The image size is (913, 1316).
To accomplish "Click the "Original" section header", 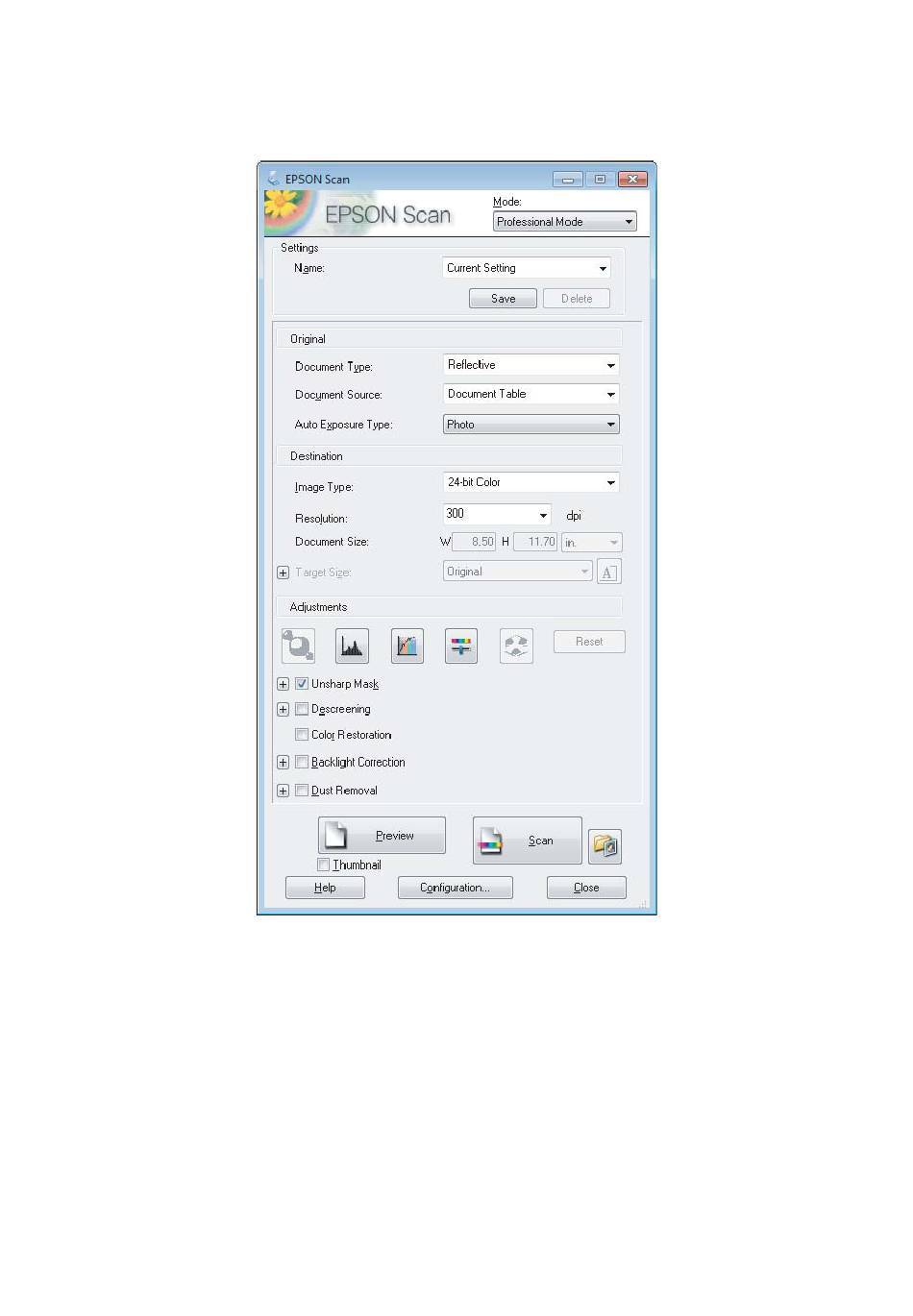I will (308, 339).
